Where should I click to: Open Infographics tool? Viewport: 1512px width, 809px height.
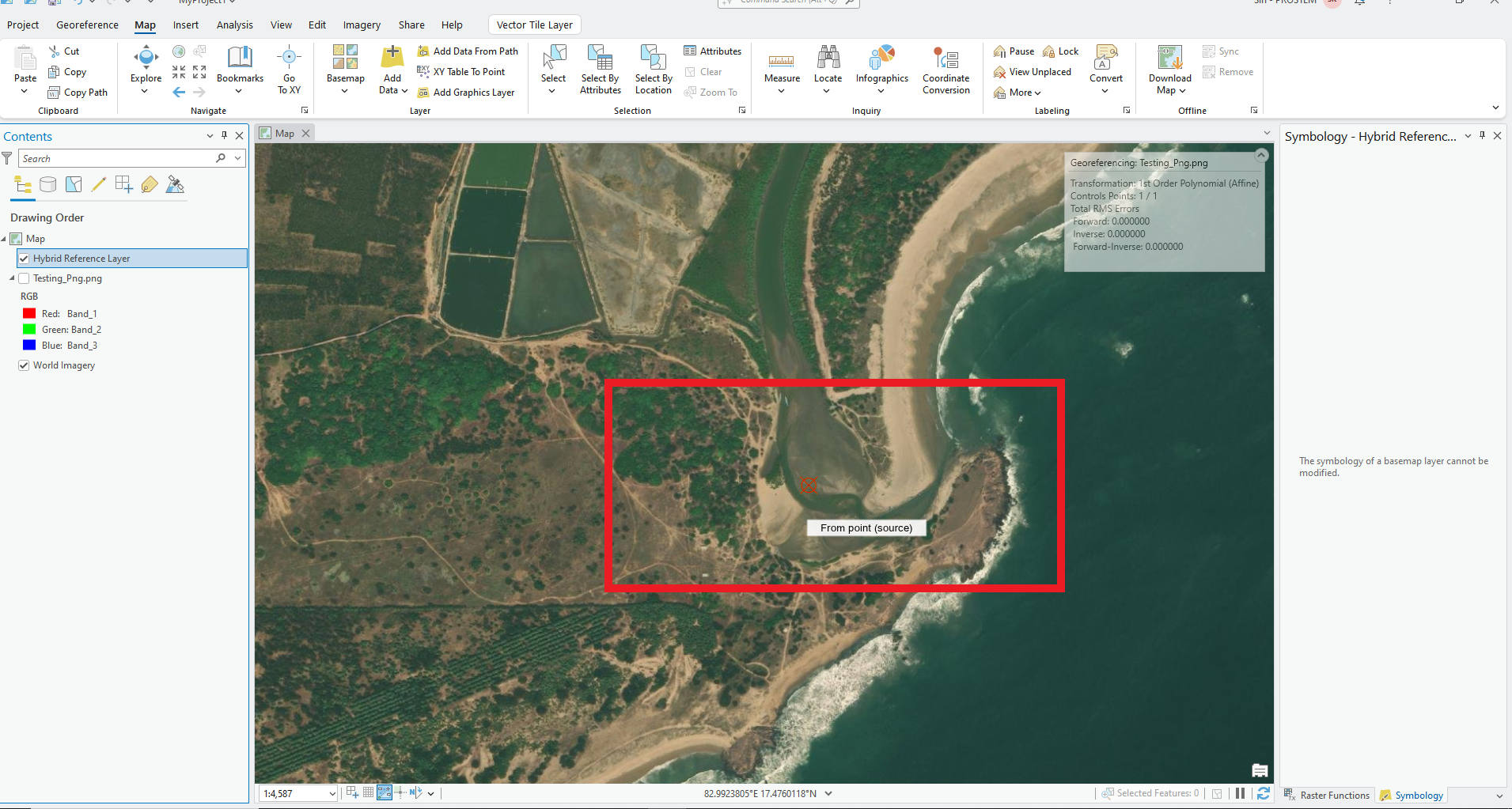[x=881, y=69]
